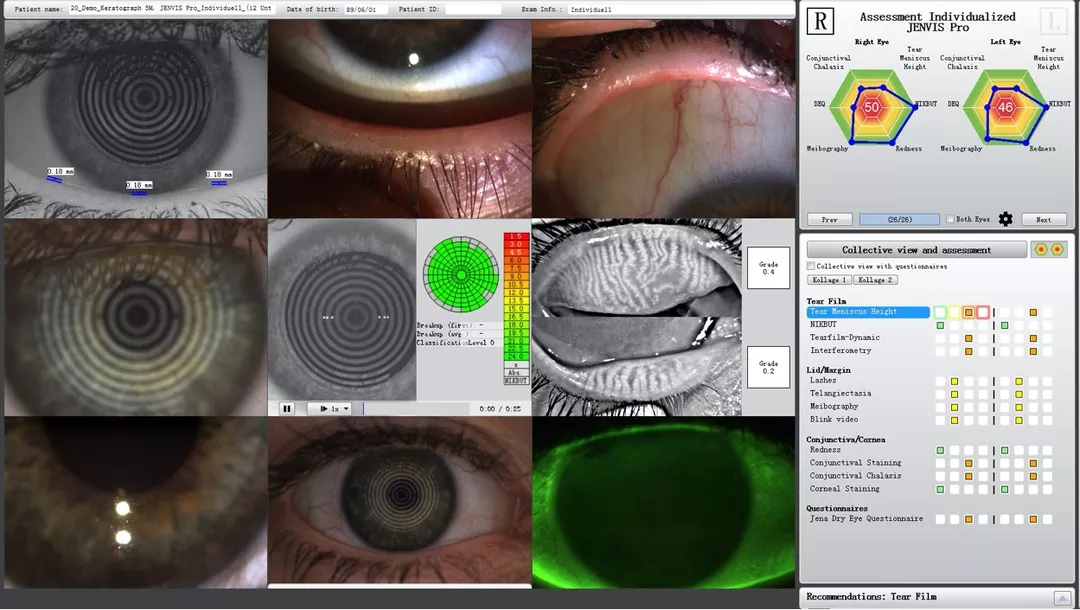Viewport: 1080px width, 610px height.
Task: Tick Collective view with questionnaires checkbox
Action: coord(811,266)
